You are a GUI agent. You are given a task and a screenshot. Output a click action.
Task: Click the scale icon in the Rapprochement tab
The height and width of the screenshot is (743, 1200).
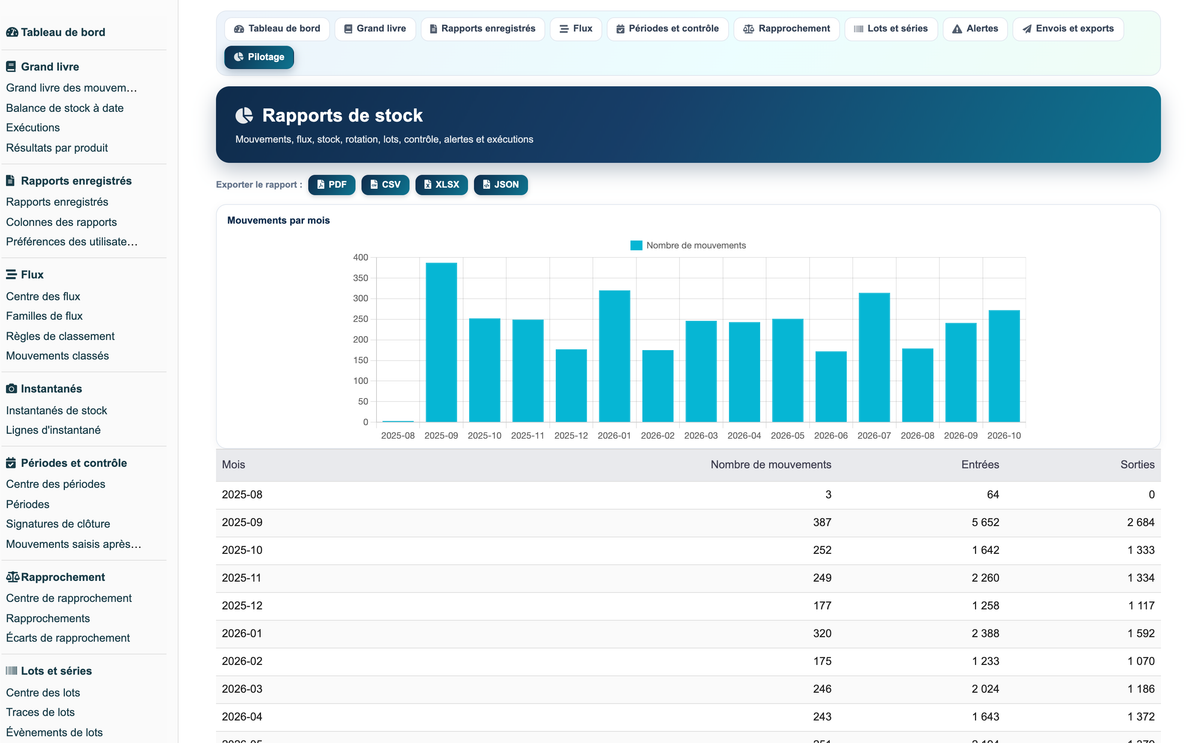point(749,29)
